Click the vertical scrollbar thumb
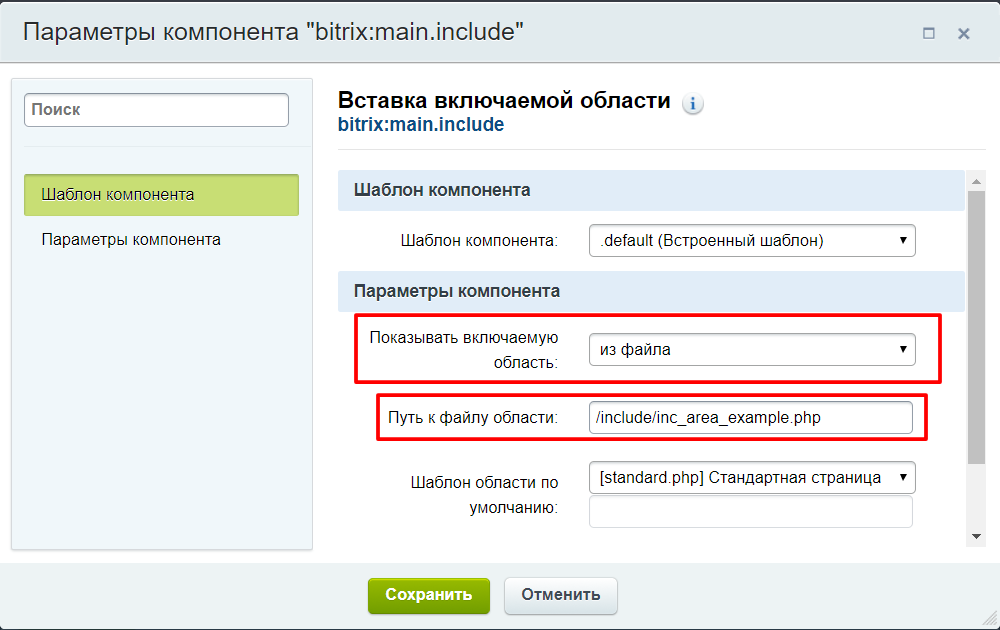The height and width of the screenshot is (630, 1000). pos(976,327)
